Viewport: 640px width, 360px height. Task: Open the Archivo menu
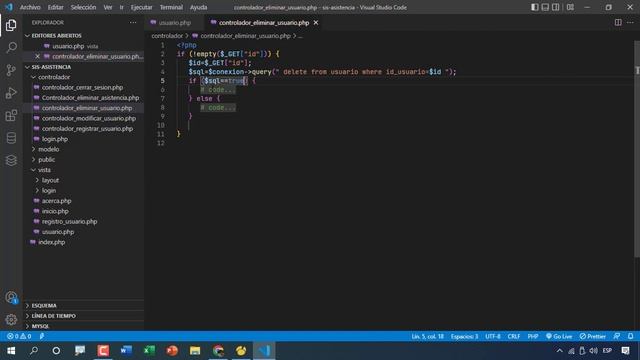coord(30,7)
